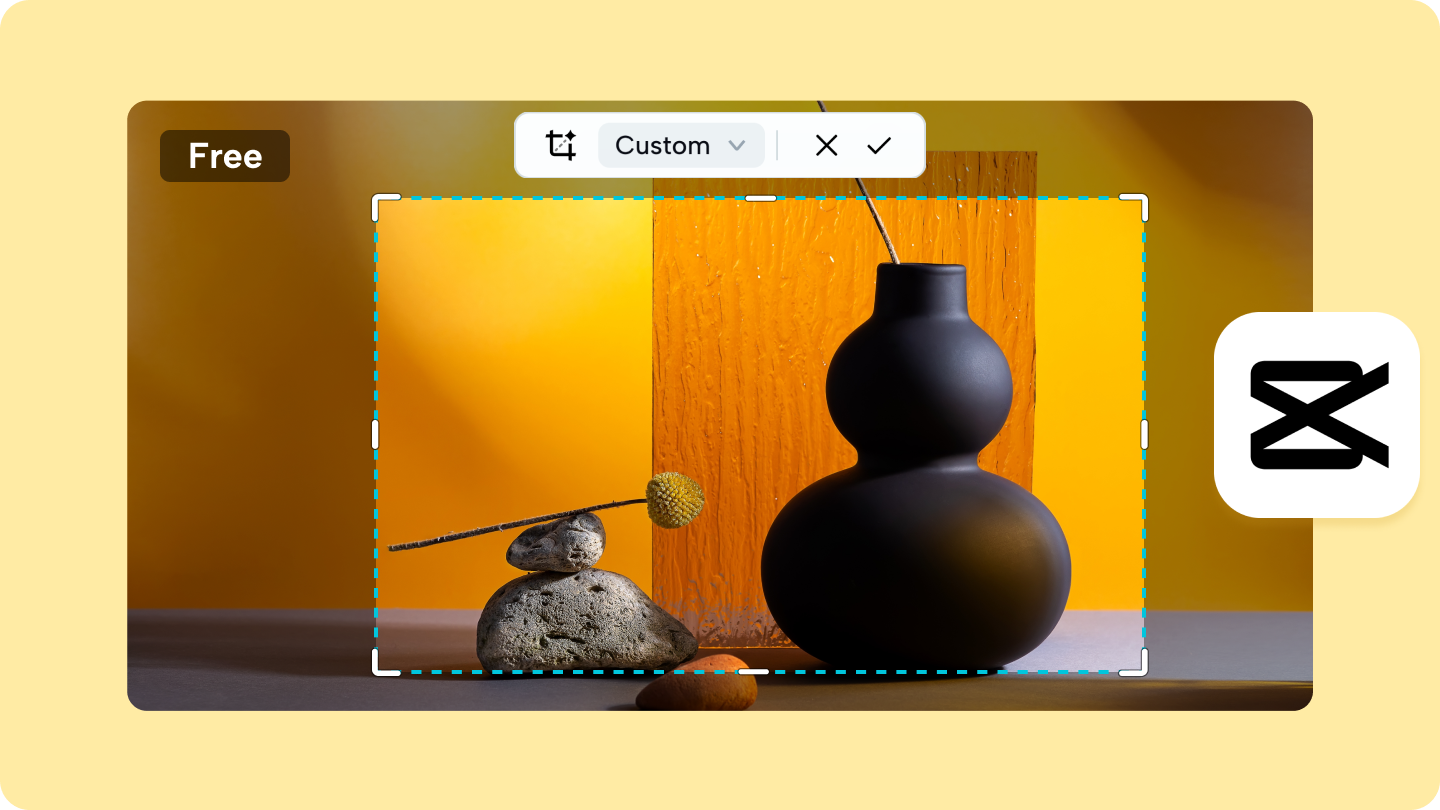The height and width of the screenshot is (810, 1440).
Task: Click the right edge crop handle
Action: [1147, 435]
